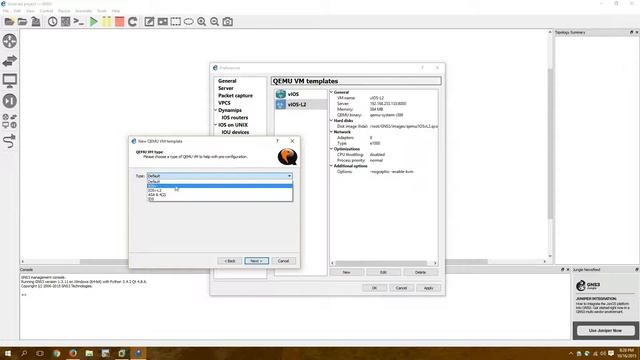Click the Screenshot camera icon
The image size is (640, 360).
coord(228,22)
